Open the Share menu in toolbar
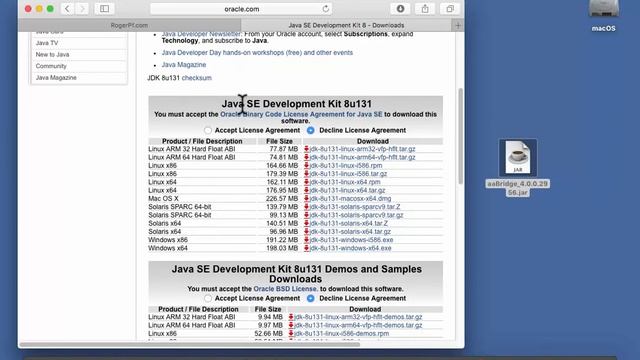Screen dimensions: 640x360 pyautogui.click(x=425, y=9)
